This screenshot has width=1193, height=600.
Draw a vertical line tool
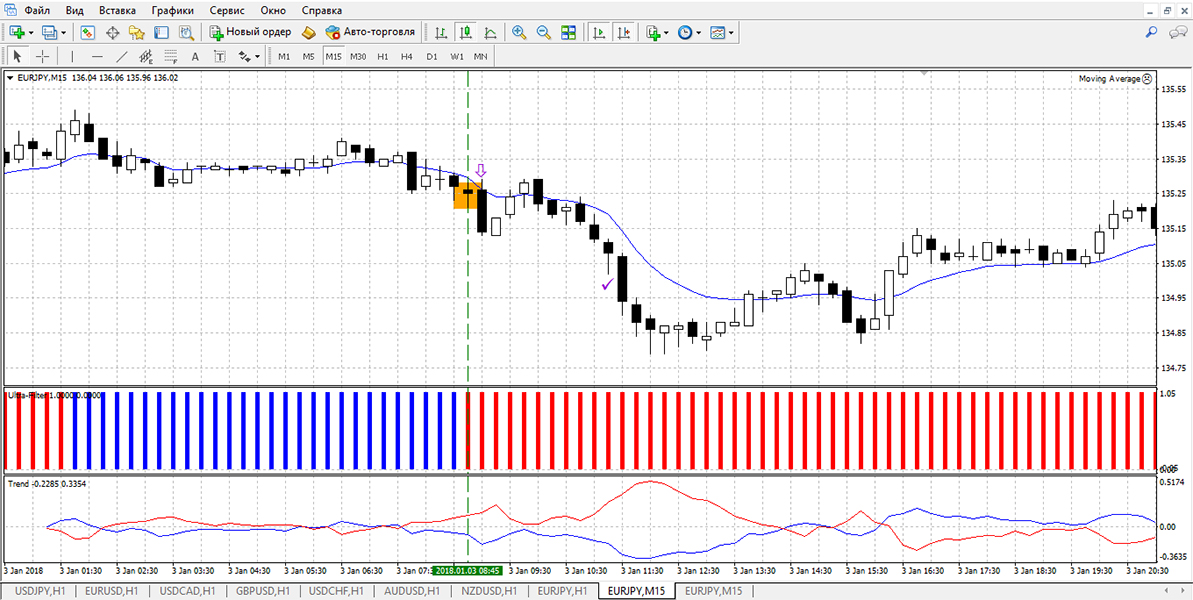[72, 56]
